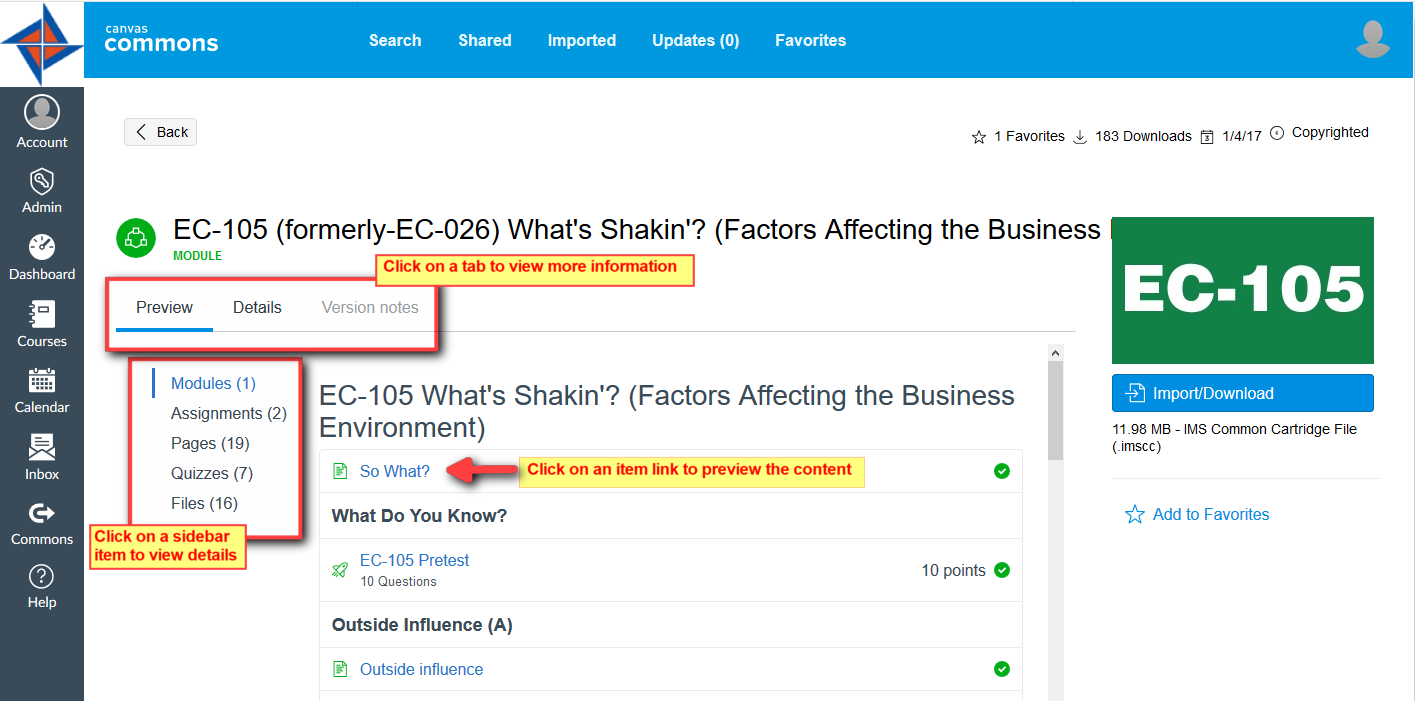This screenshot has height=701, width=1415.
Task: Click the Commons arrow icon in sidebar
Action: (42, 513)
